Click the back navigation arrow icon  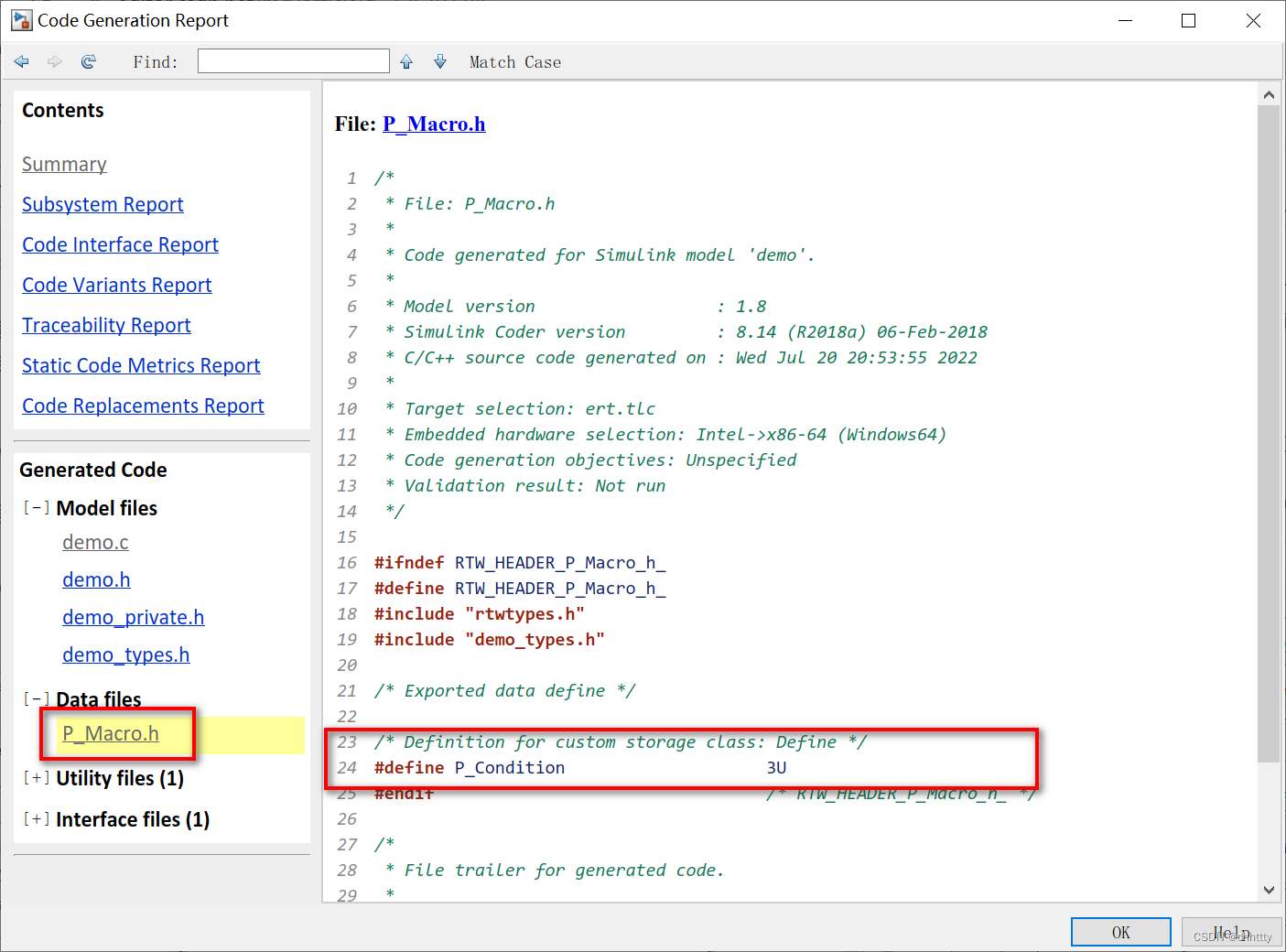click(x=22, y=61)
